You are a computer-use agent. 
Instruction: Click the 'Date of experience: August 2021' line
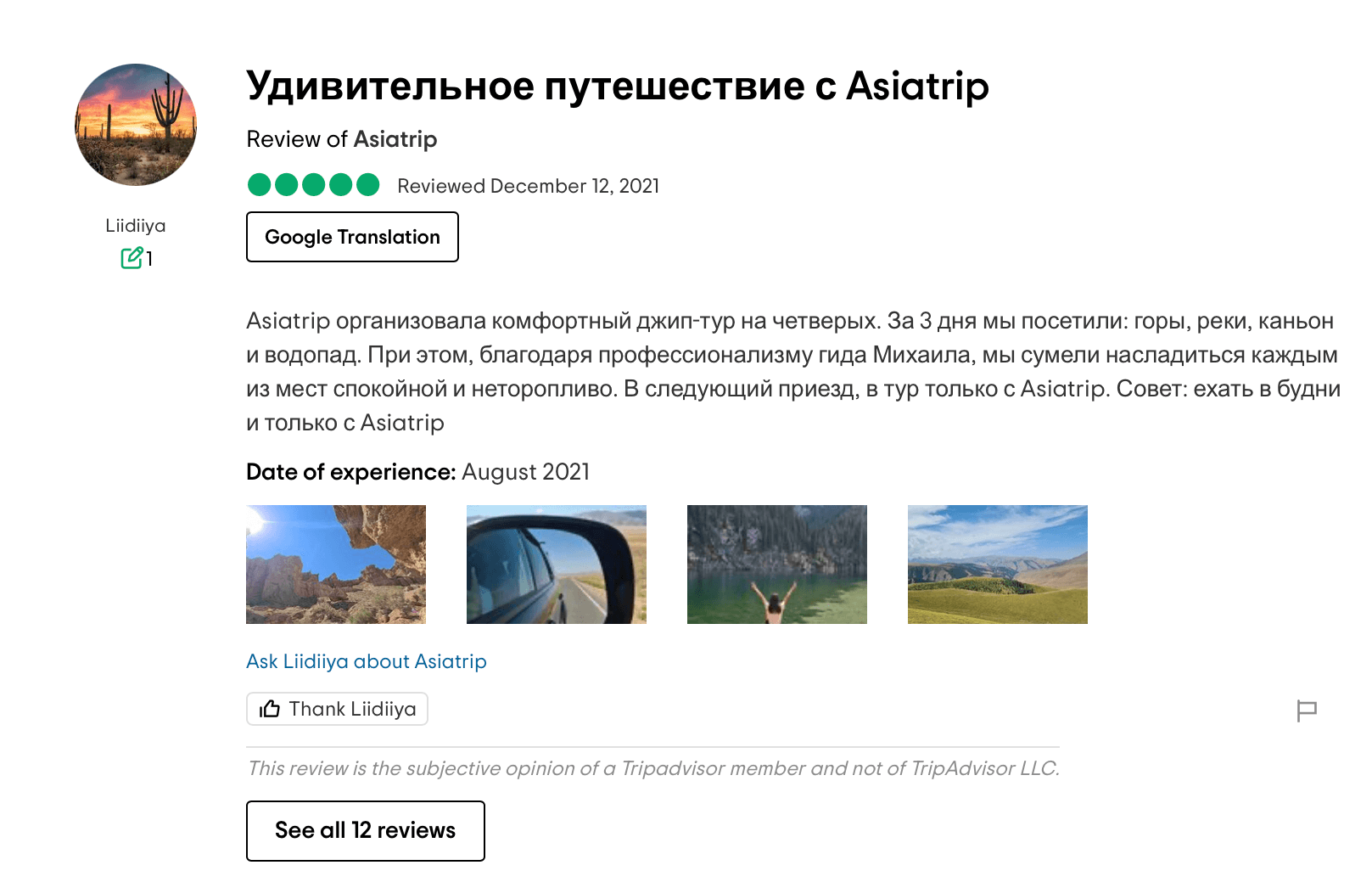[x=417, y=472]
